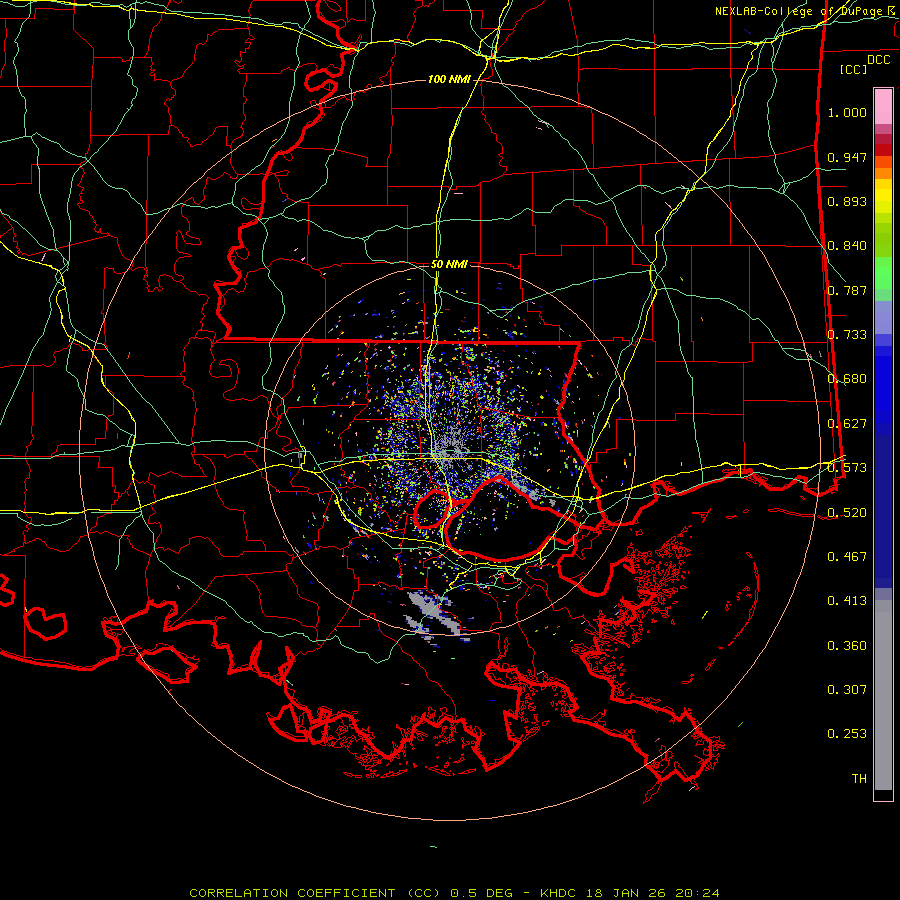900x900 pixels.
Task: Pick the bright green band near 0.787
Action: 883,272
